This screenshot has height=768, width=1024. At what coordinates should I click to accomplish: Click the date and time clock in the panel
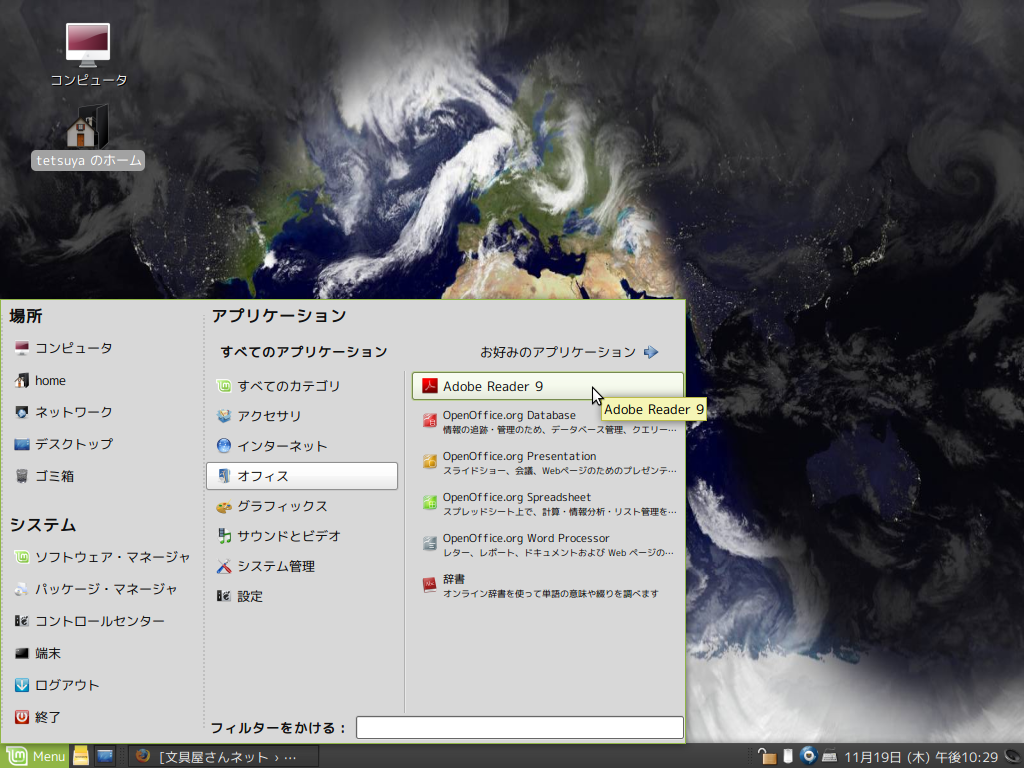[x=921, y=756]
